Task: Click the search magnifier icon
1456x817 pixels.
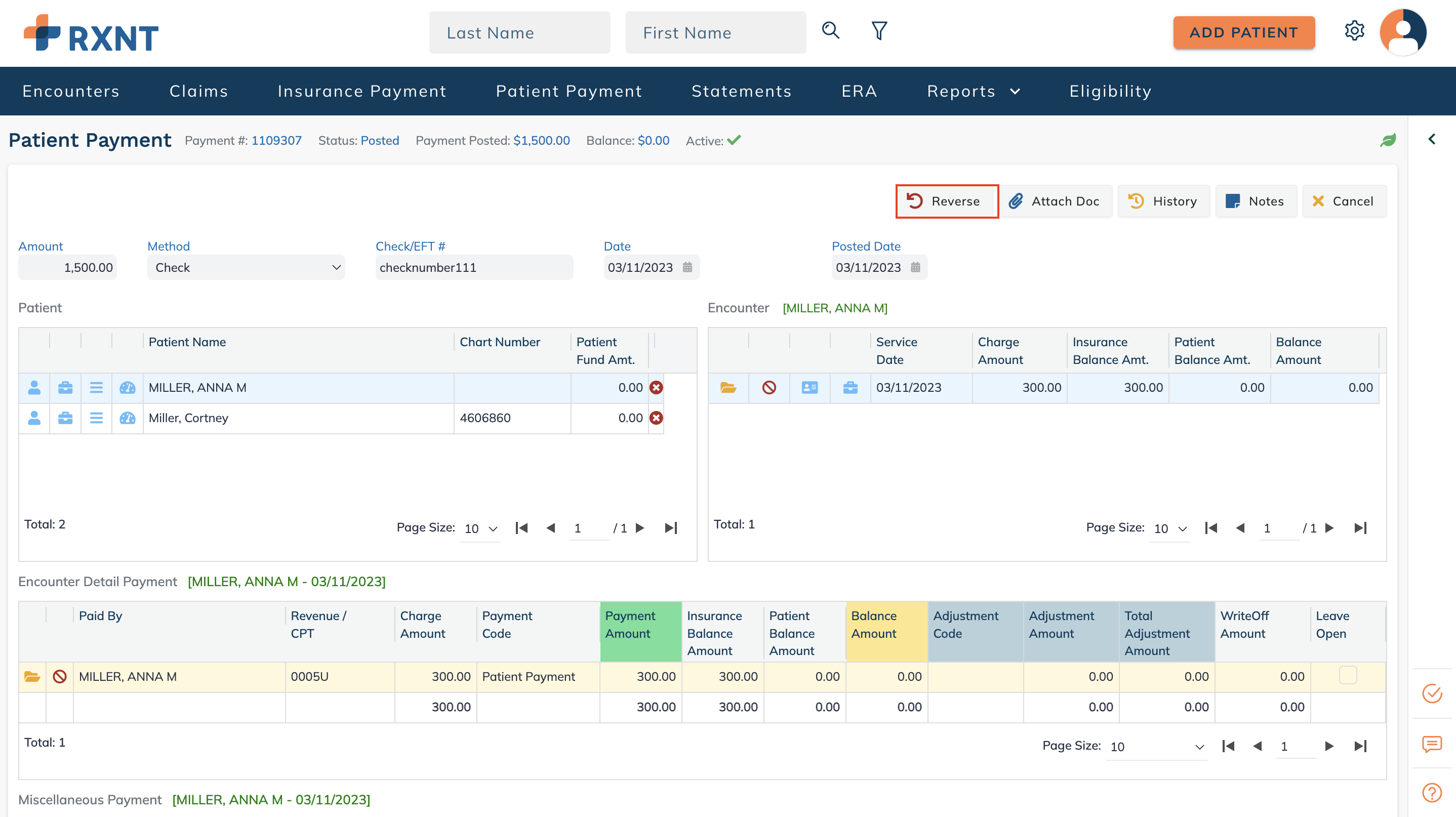Action: coord(830,30)
